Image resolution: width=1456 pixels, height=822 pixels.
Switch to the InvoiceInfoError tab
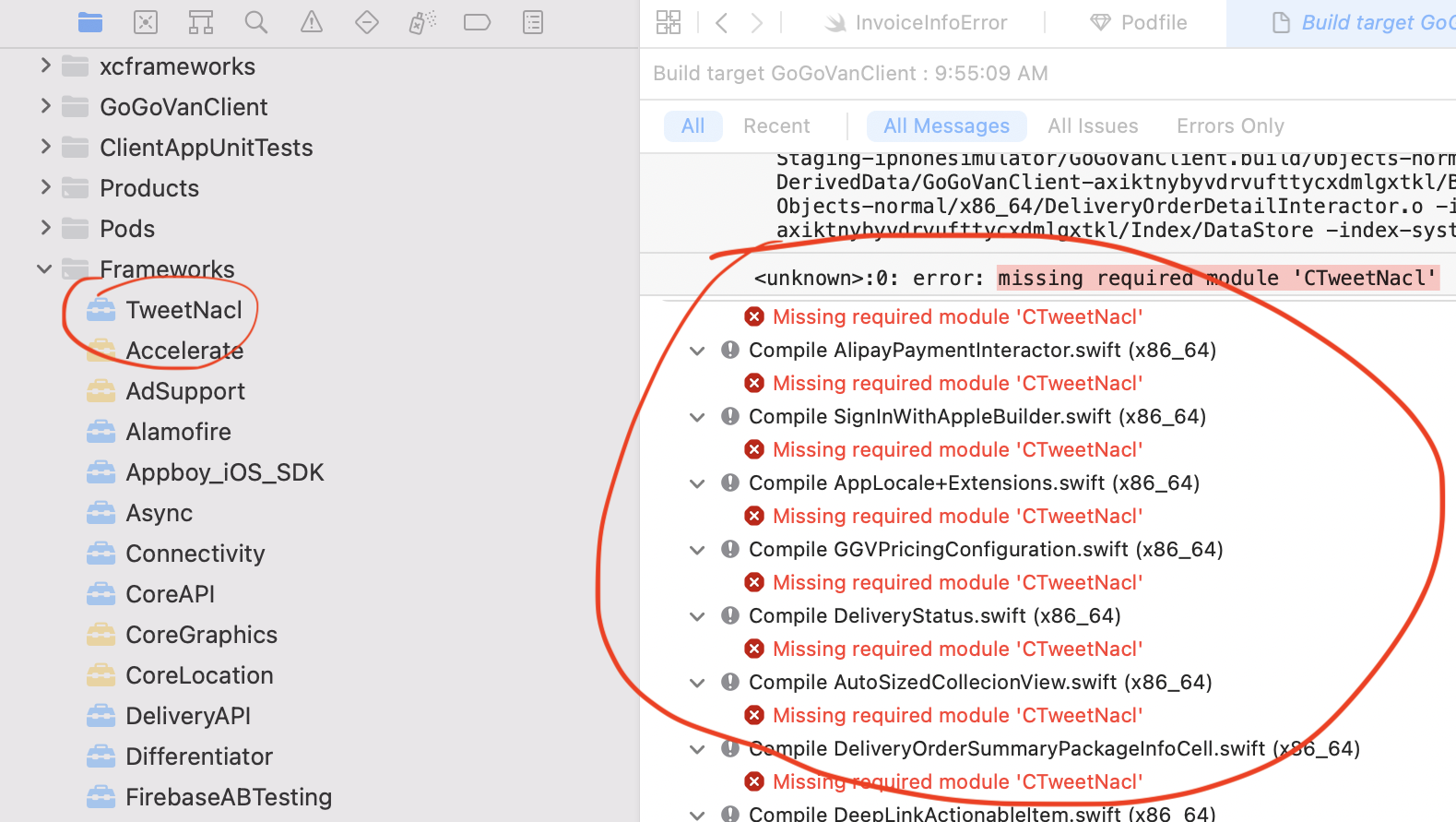pyautogui.click(x=915, y=23)
